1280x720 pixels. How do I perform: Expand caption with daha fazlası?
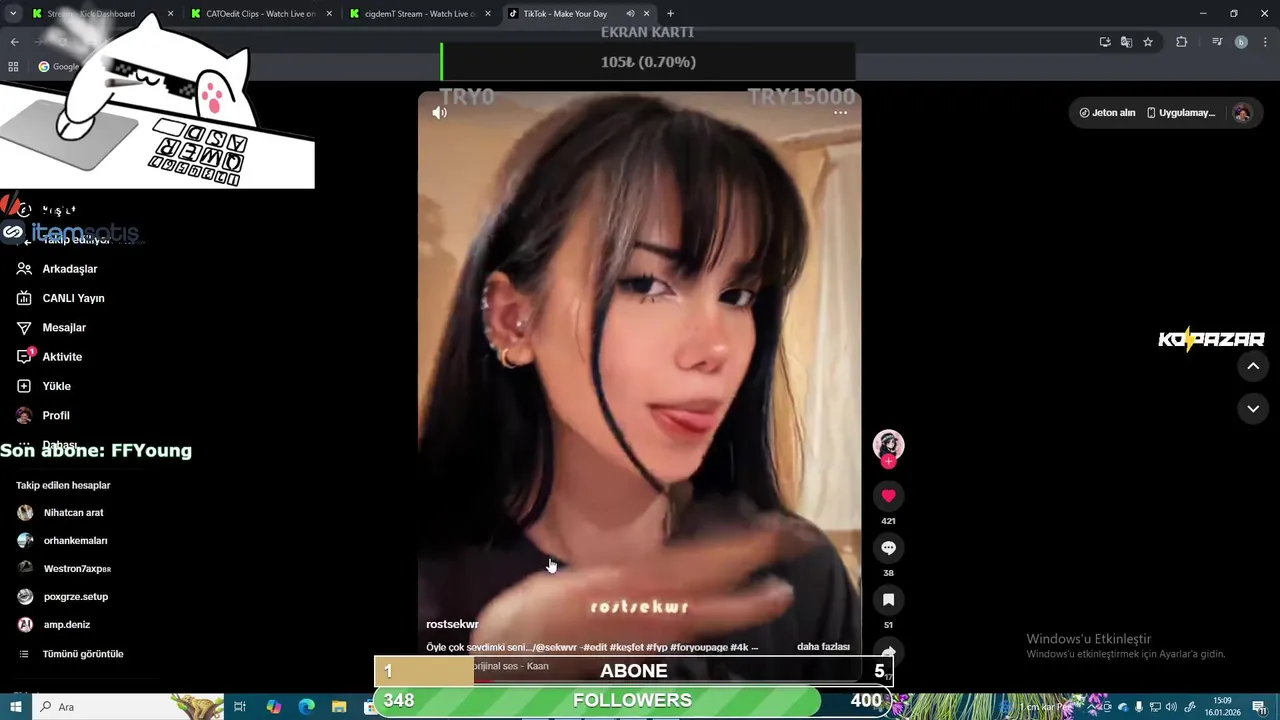tap(823, 647)
